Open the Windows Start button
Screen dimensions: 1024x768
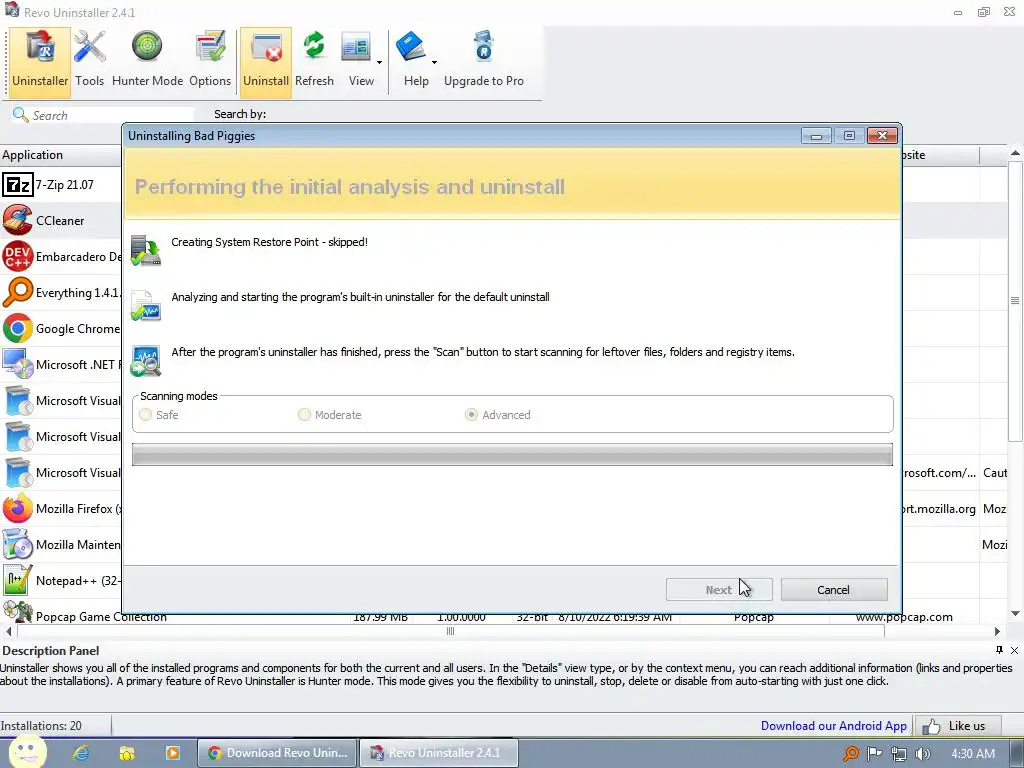click(26, 752)
